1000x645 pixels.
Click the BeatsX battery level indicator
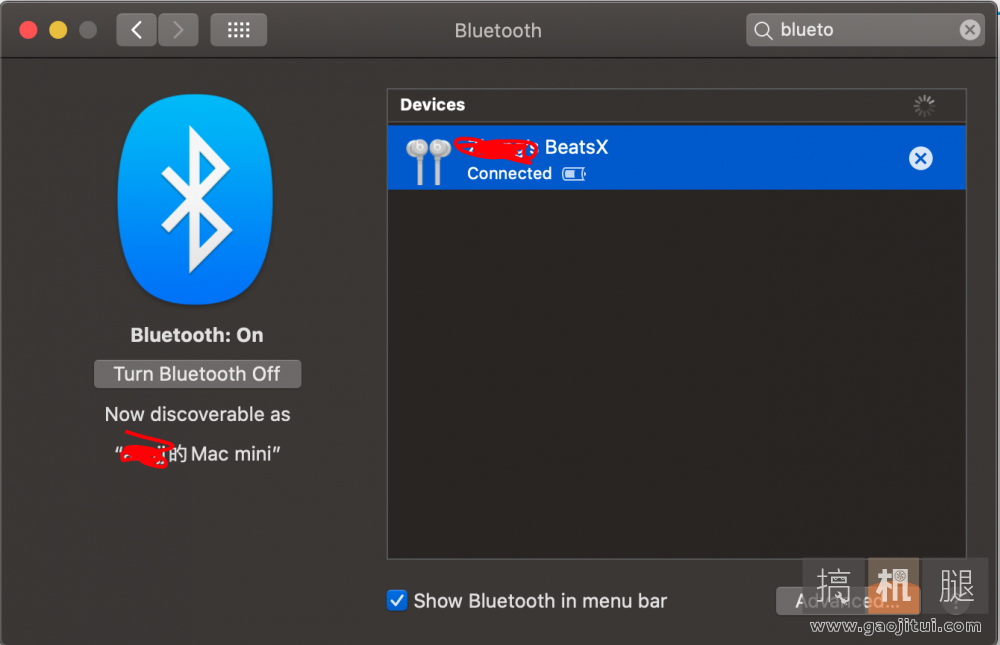click(x=574, y=174)
